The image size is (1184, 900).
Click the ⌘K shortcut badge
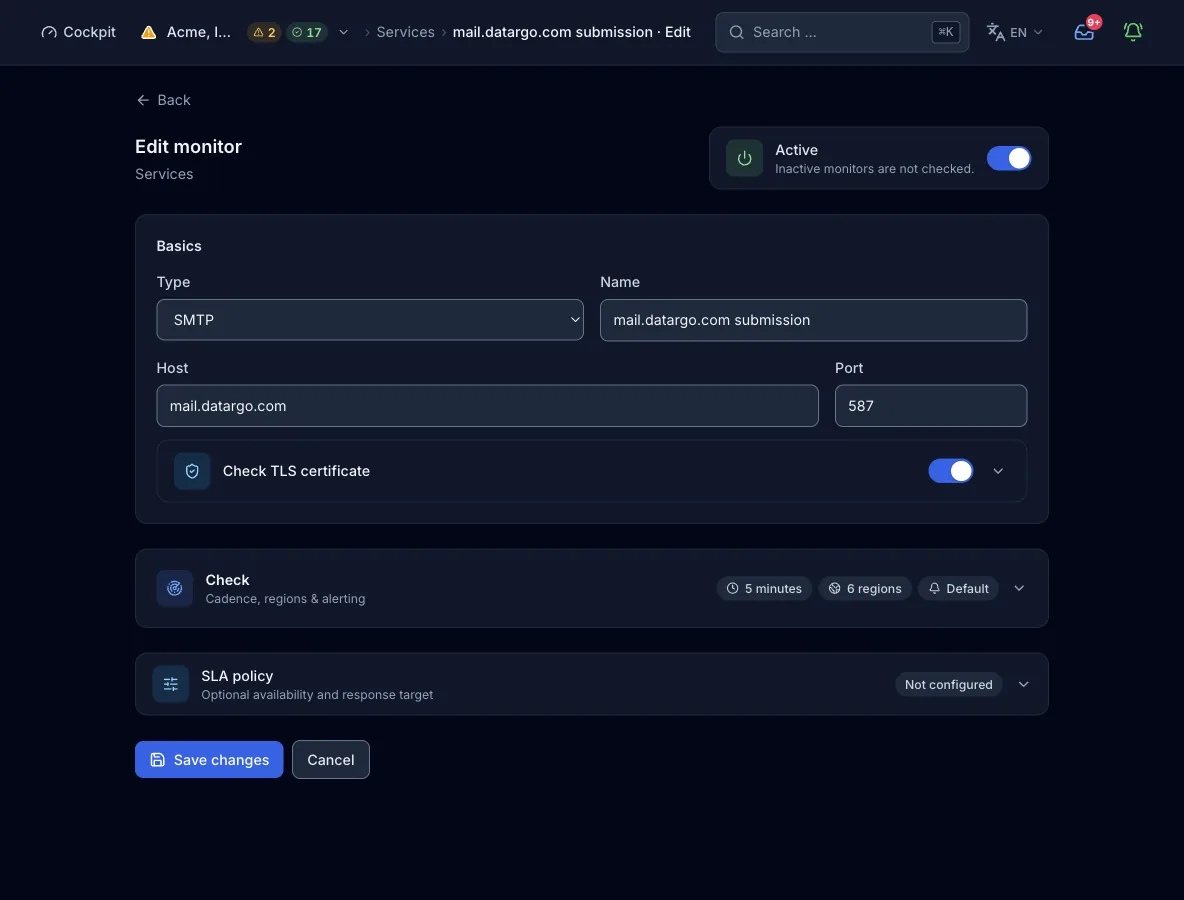pyautogui.click(x=945, y=32)
